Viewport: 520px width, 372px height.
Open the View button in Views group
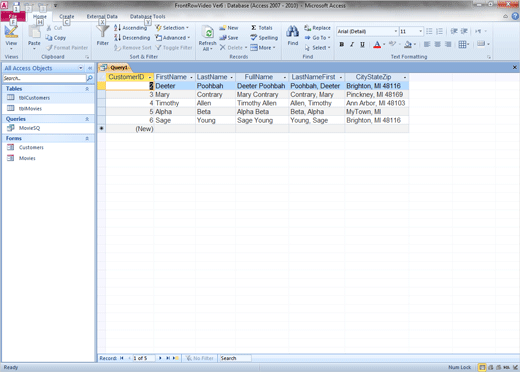point(11,37)
